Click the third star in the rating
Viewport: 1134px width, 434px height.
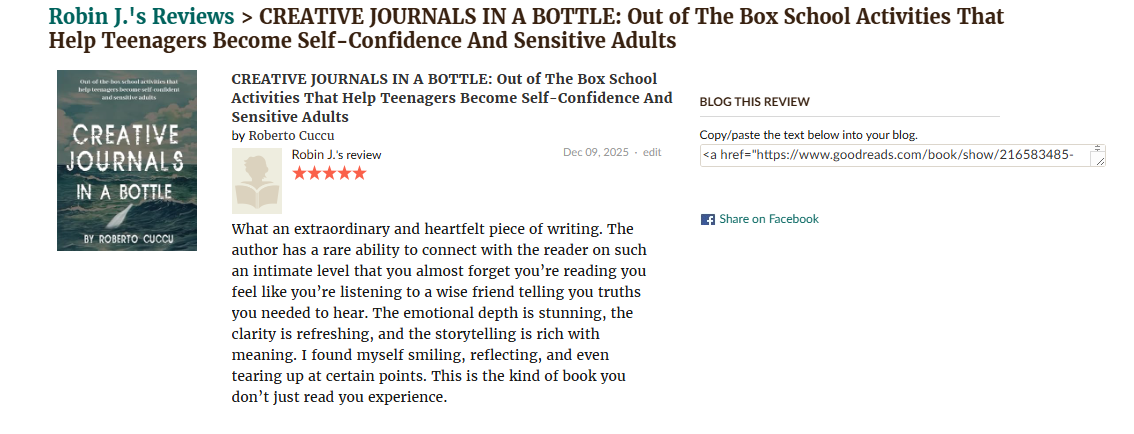coord(330,173)
